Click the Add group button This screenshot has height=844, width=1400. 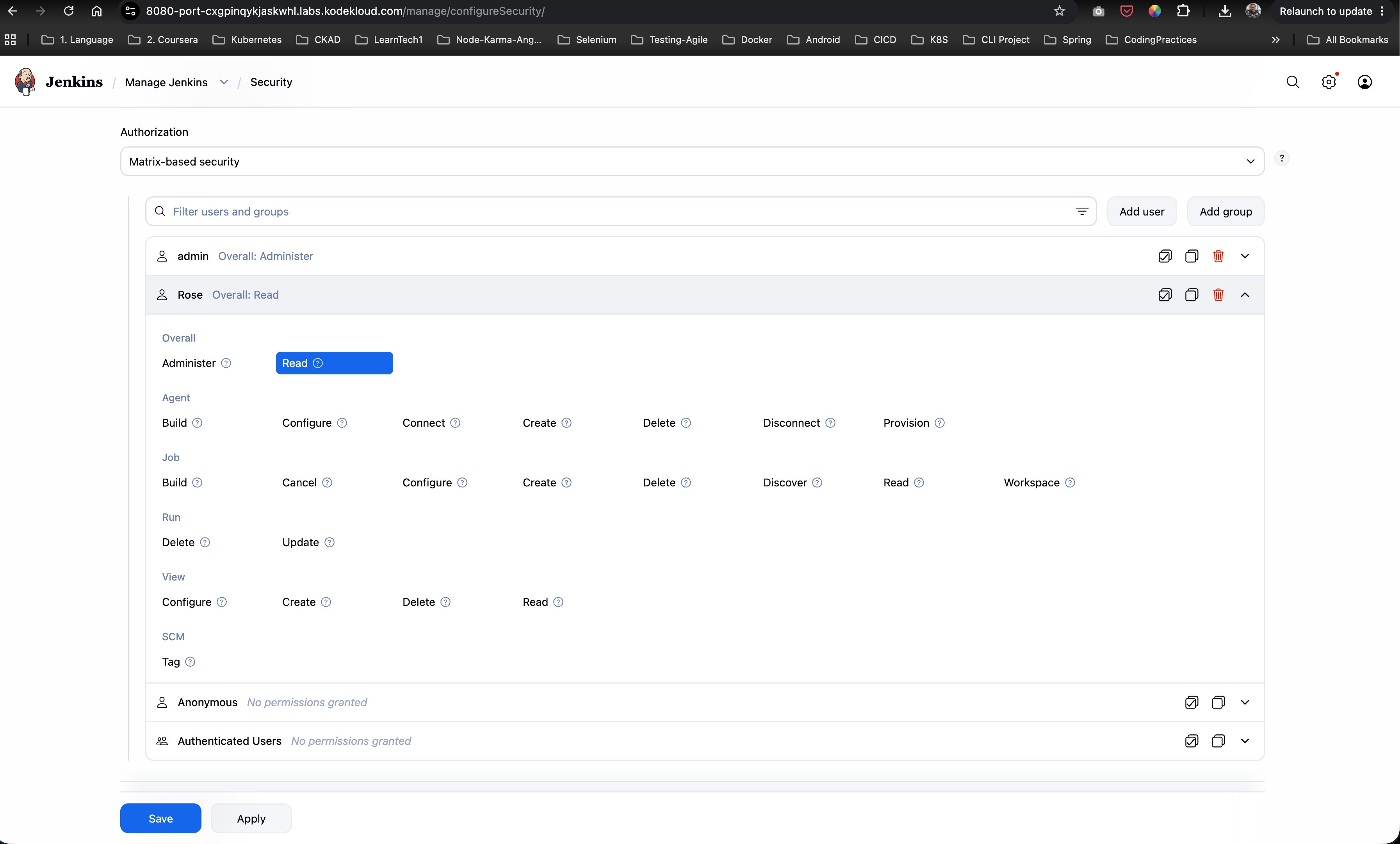click(1225, 211)
